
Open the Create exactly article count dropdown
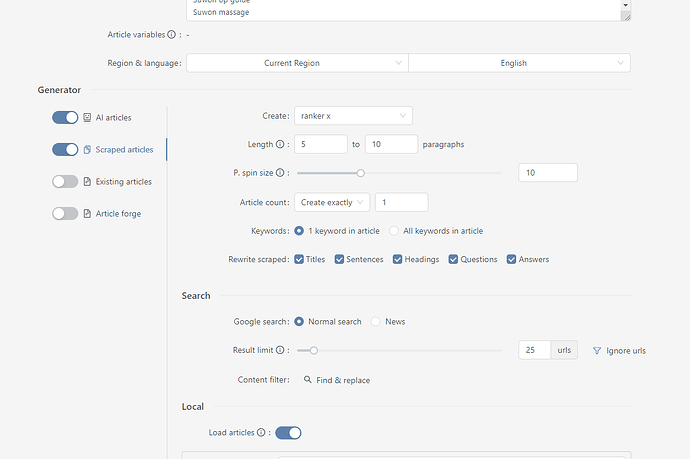pyautogui.click(x=332, y=202)
